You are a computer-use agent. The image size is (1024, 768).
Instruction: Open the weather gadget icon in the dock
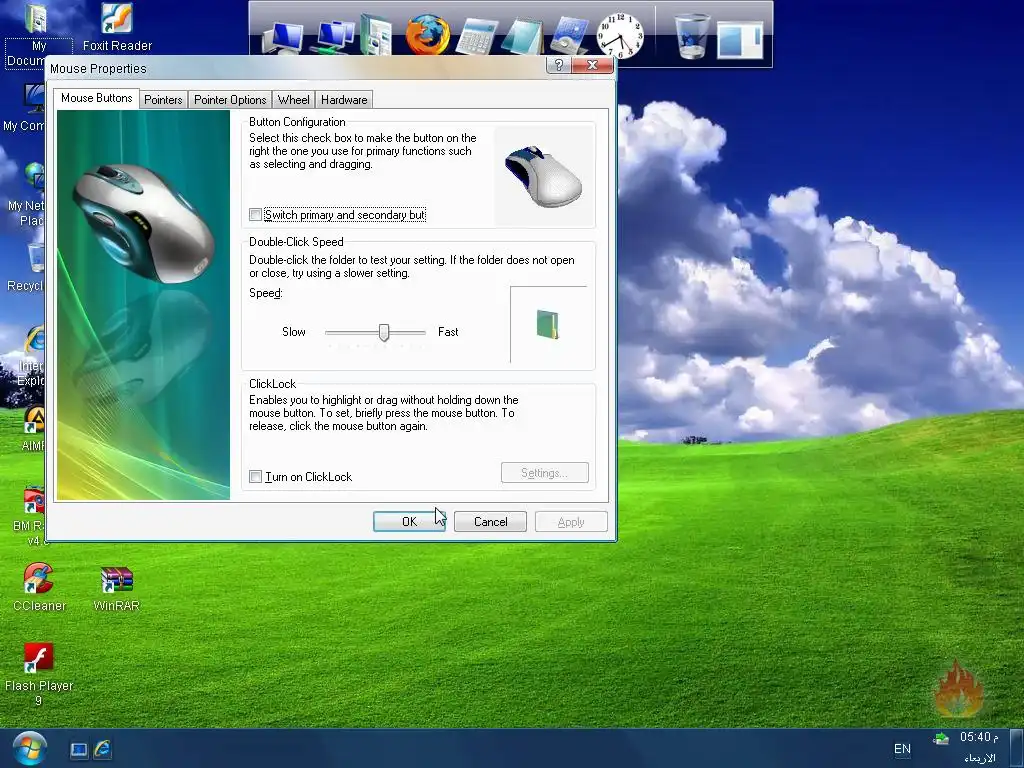click(x=569, y=36)
